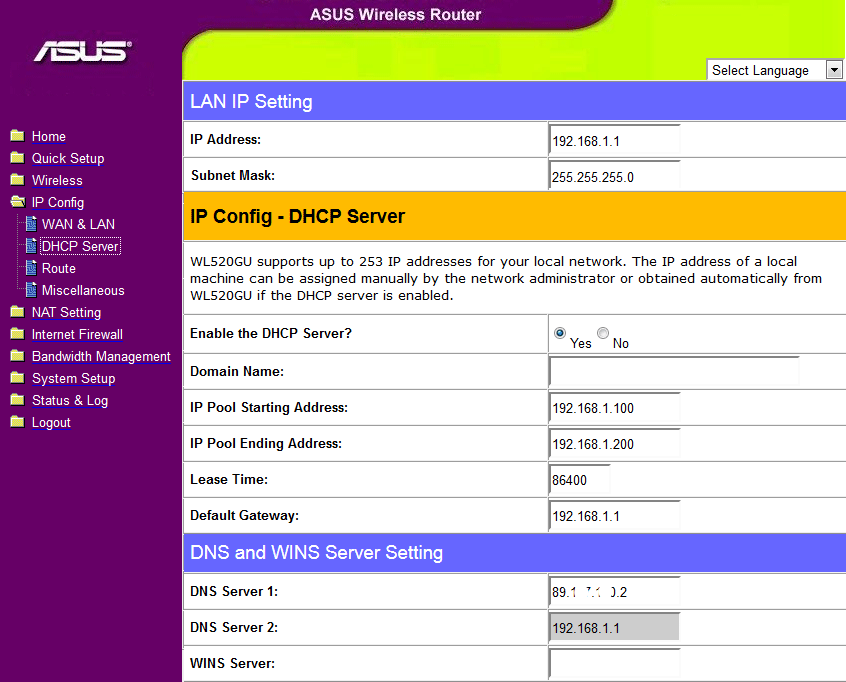
Task: Click the 'Enable the DHCP Server?' label
Action: click(x=271, y=333)
